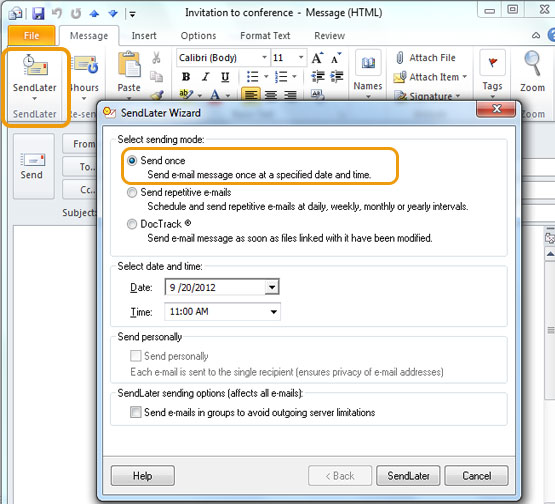Click the Undo arrow icon
This screenshot has height=504, width=555.
pos(57,13)
